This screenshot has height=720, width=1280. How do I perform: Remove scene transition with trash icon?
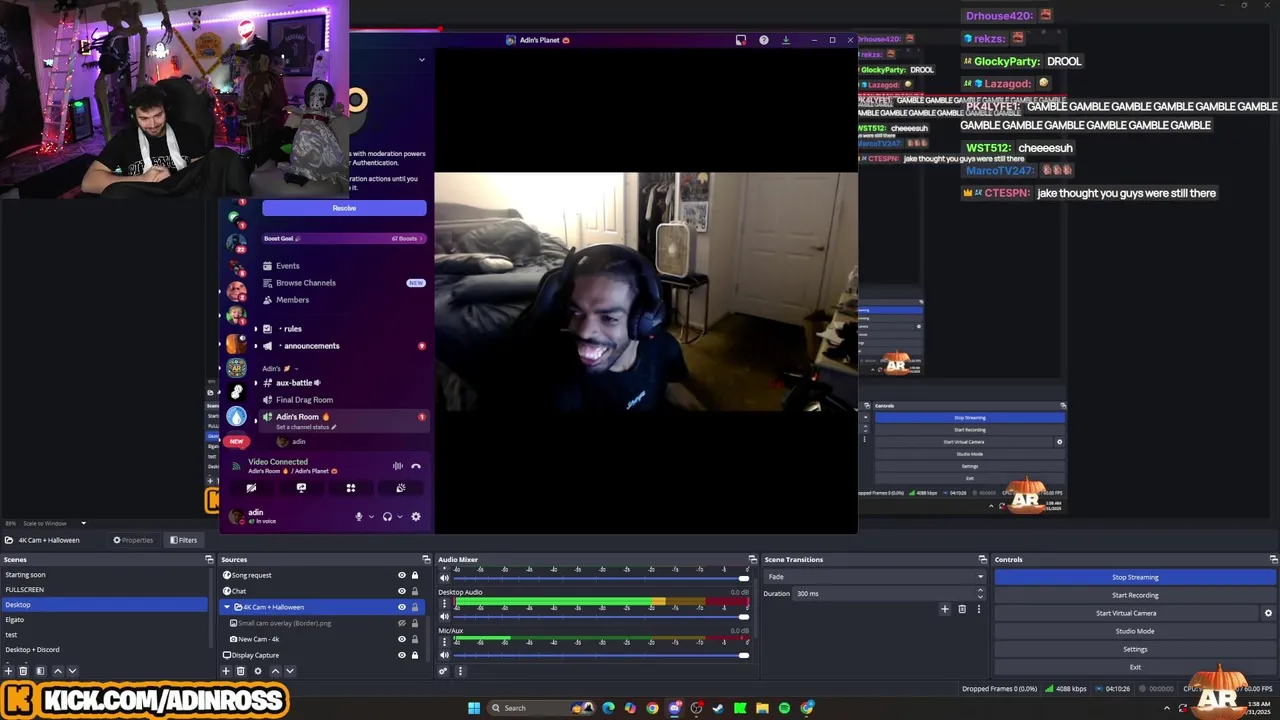pos(962,609)
